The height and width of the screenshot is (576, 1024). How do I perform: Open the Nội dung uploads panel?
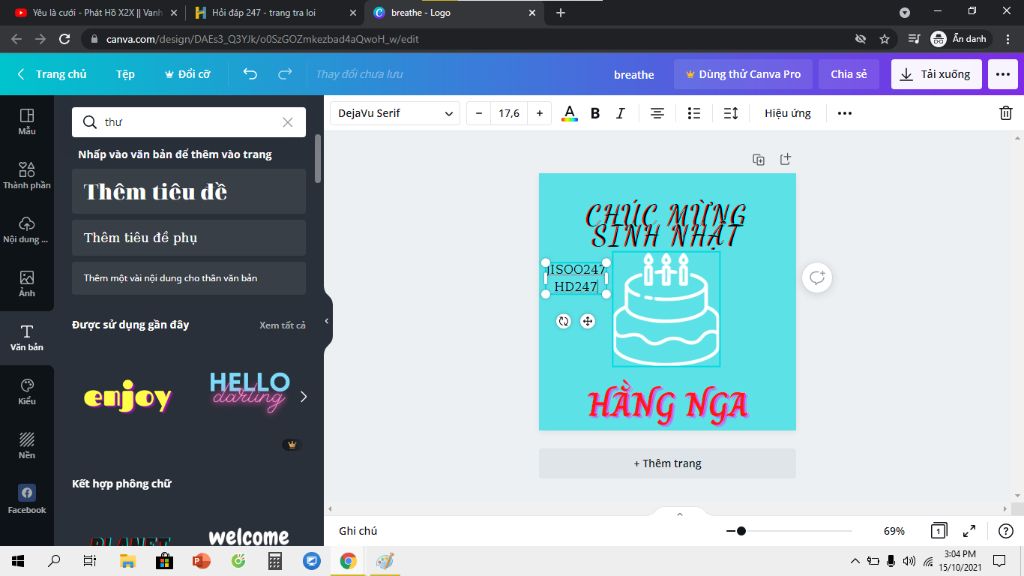point(27,229)
